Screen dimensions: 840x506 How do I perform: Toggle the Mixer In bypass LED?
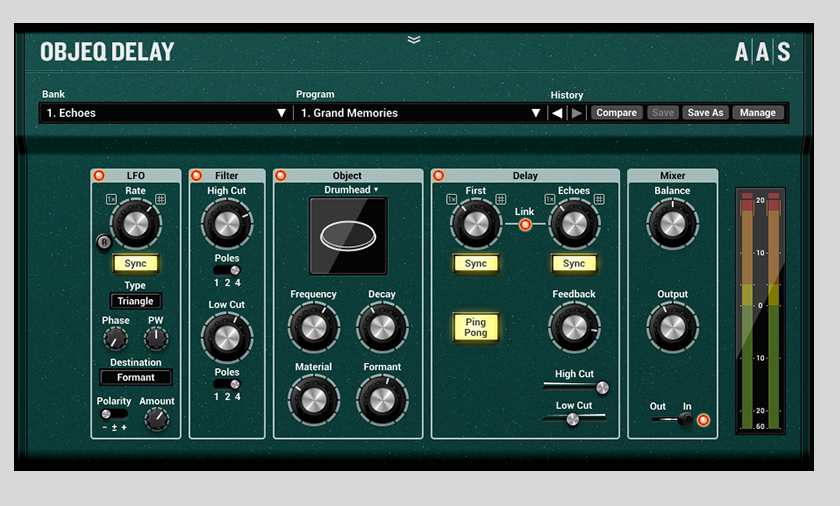(703, 420)
